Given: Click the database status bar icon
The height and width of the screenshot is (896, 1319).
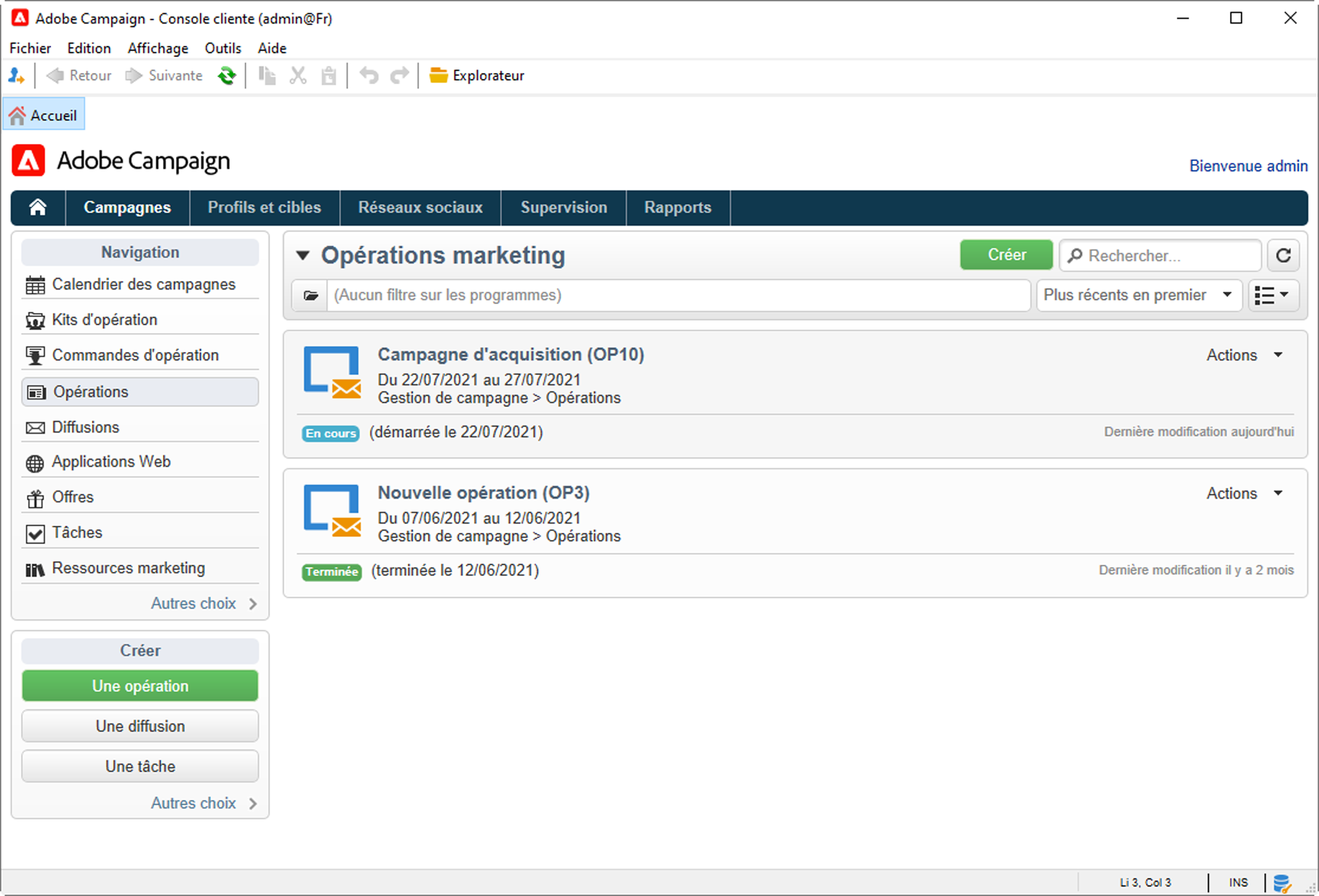Looking at the screenshot, I should (1282, 882).
